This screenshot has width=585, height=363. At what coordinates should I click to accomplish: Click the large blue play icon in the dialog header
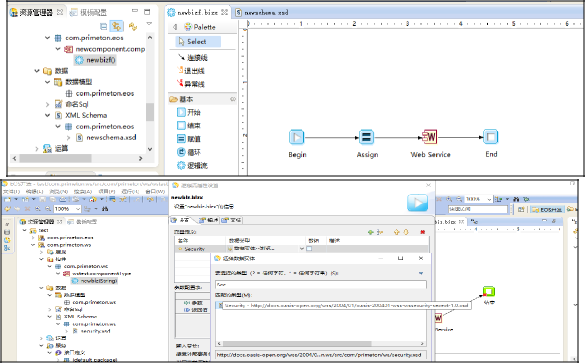click(417, 203)
